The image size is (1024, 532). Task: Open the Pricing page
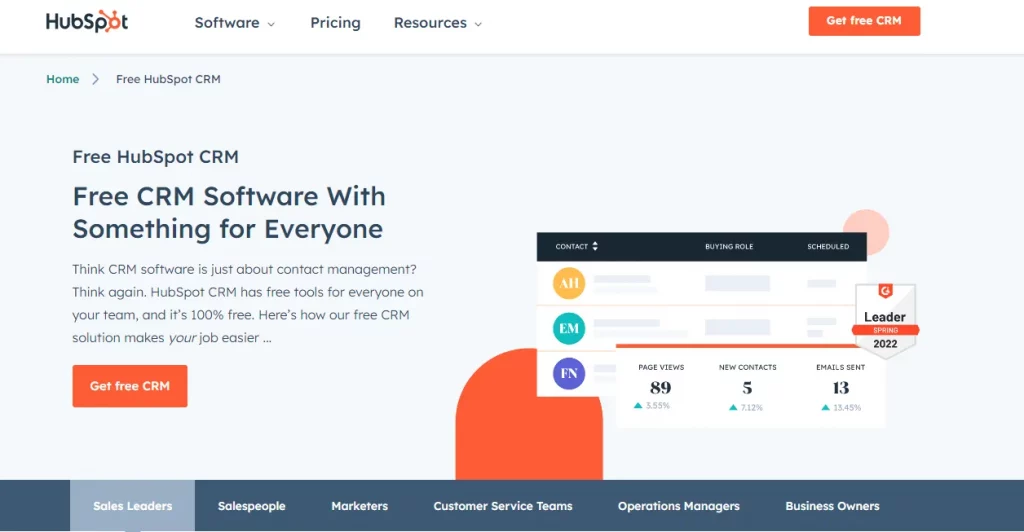[x=335, y=23]
